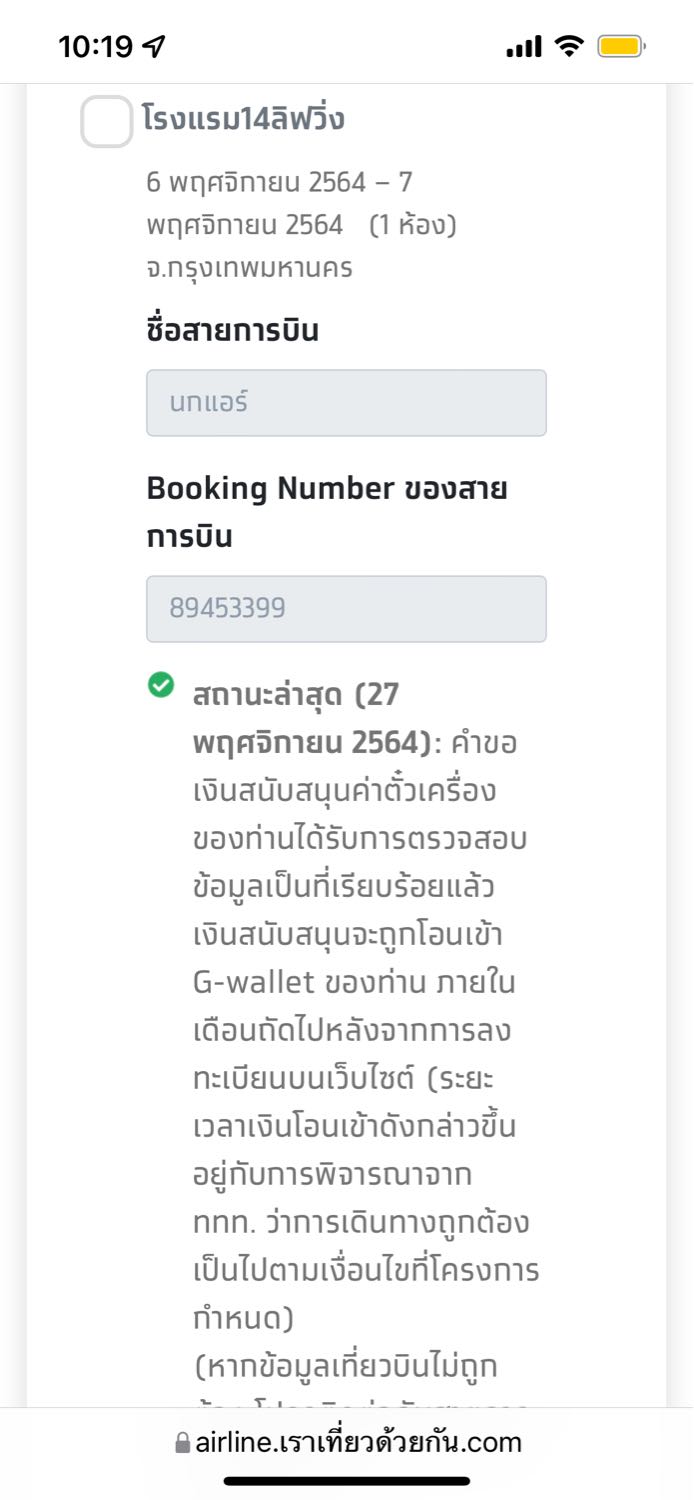Tap the green checkmark status icon

click(x=161, y=685)
